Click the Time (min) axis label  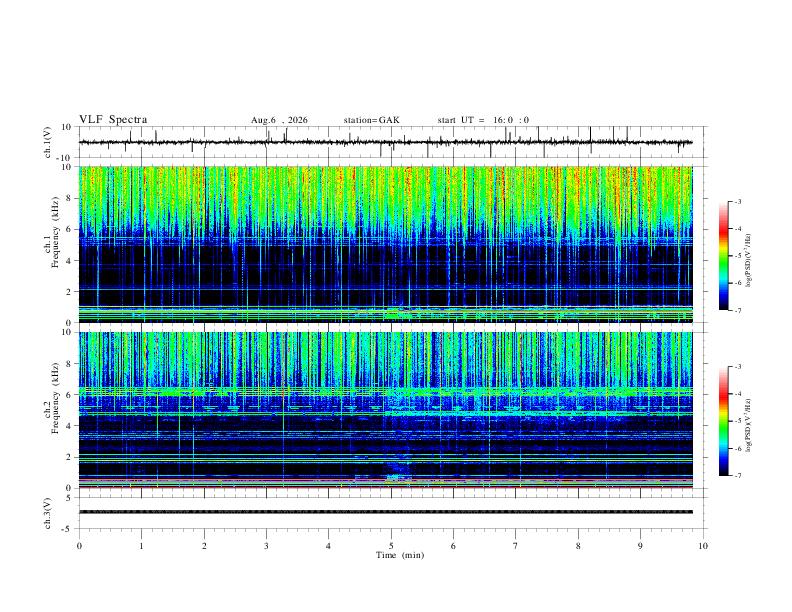400,555
